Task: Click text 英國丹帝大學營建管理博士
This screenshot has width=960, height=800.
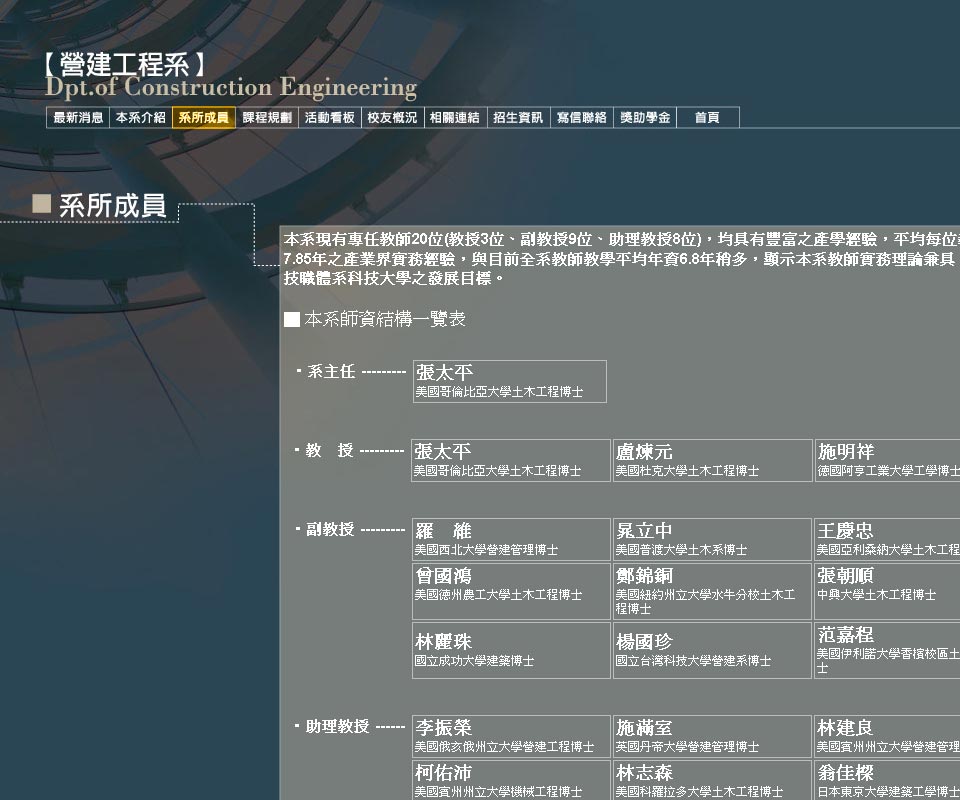Action: tap(687, 747)
